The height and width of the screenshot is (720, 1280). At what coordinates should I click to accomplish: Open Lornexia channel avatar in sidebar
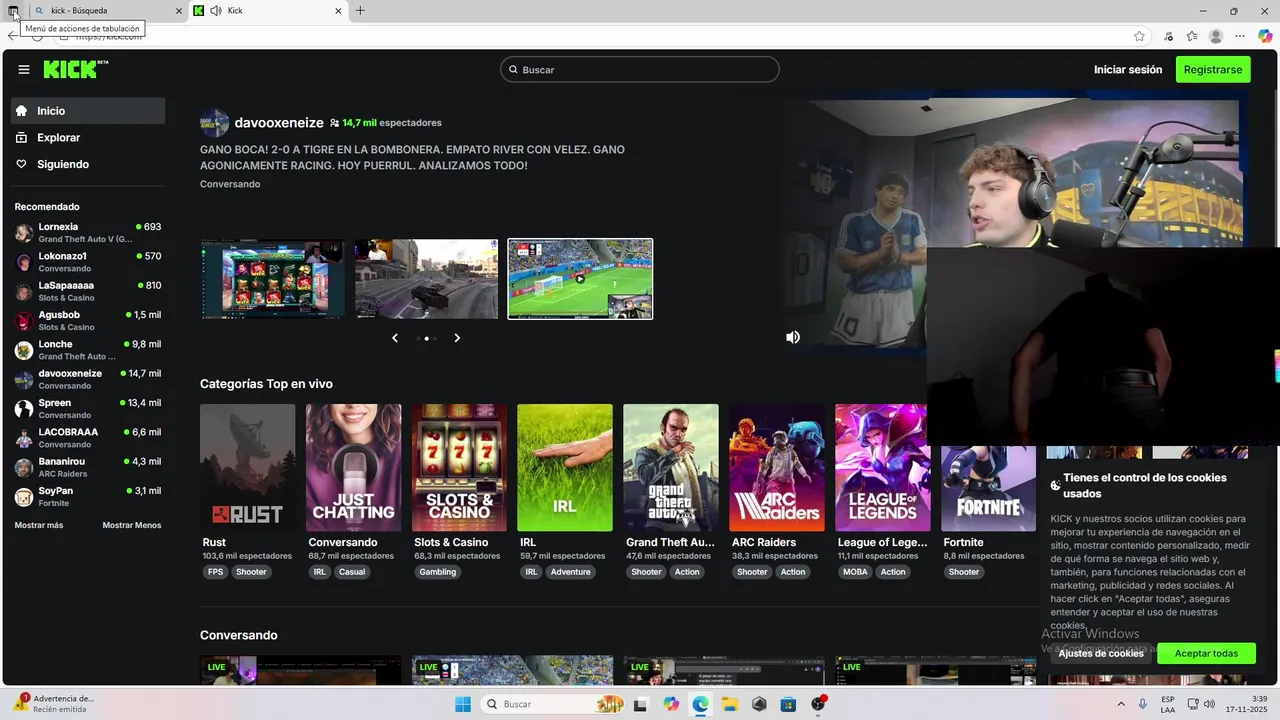point(24,233)
